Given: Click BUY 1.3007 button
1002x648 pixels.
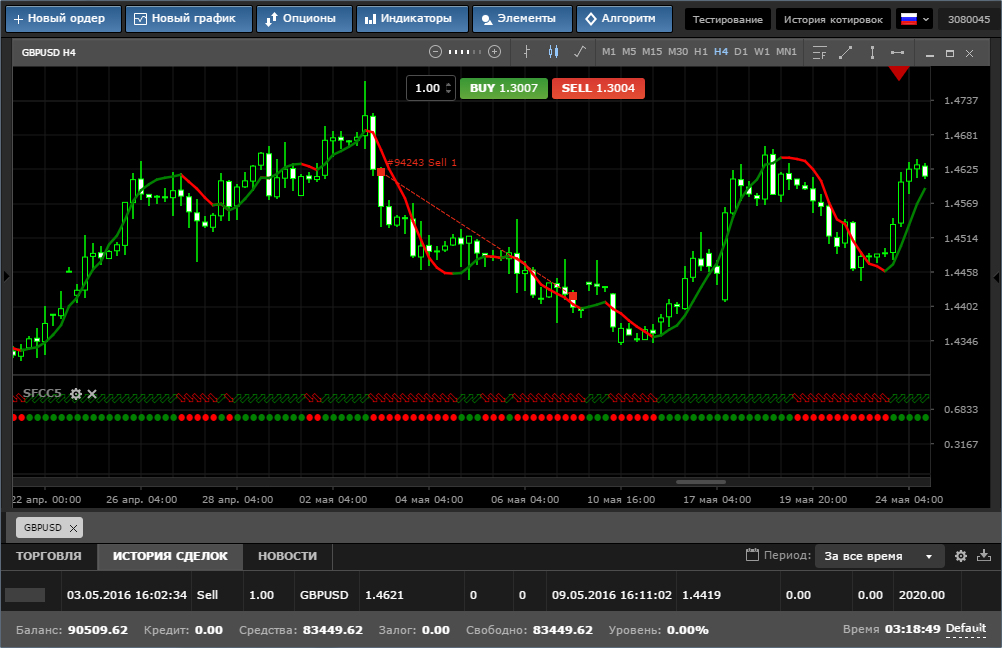Looking at the screenshot, I should [x=504, y=88].
